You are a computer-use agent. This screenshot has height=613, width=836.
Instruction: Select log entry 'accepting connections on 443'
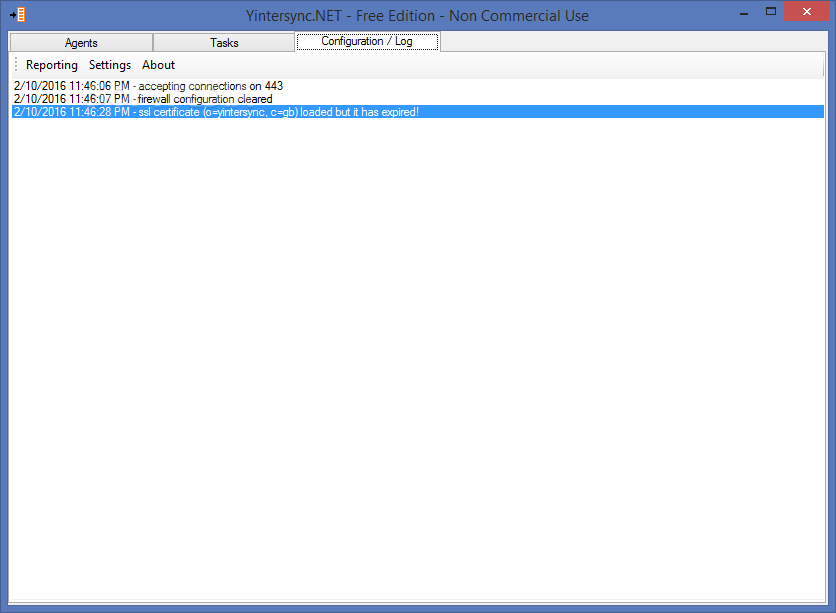[417, 86]
